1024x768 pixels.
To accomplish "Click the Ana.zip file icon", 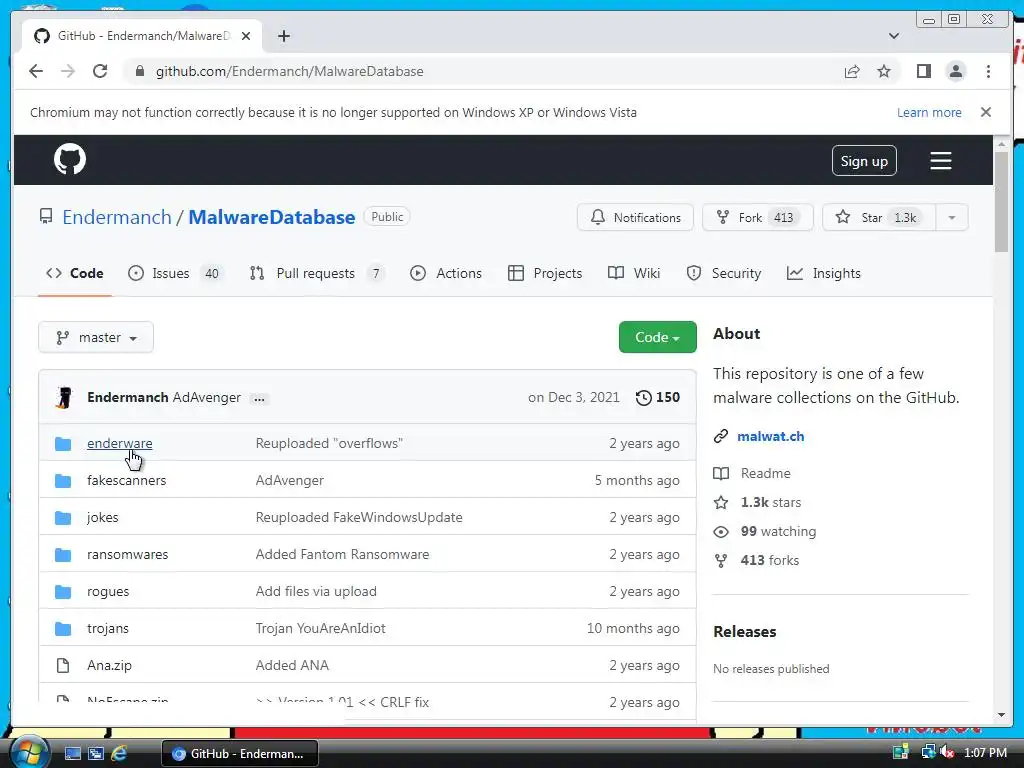I will pyautogui.click(x=63, y=665).
